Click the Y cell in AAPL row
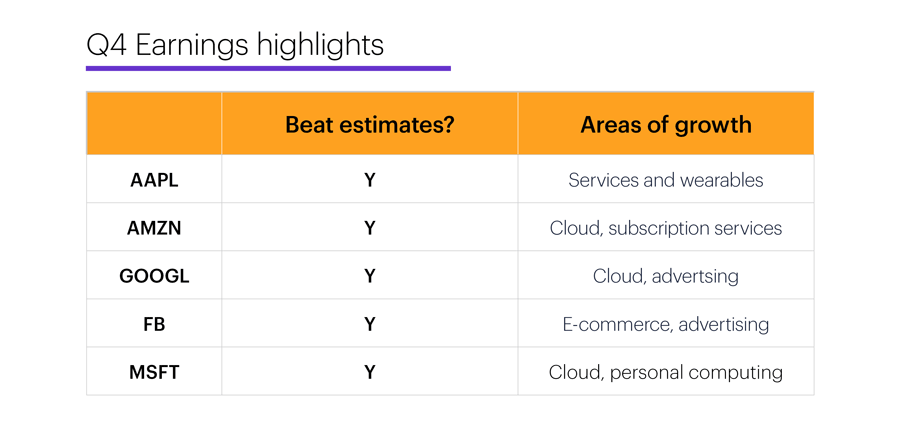 pyautogui.click(x=370, y=180)
